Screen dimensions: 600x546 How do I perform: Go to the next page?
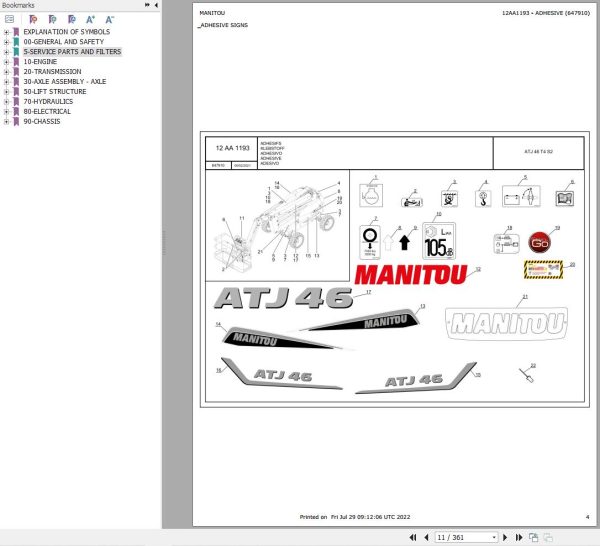point(505,537)
